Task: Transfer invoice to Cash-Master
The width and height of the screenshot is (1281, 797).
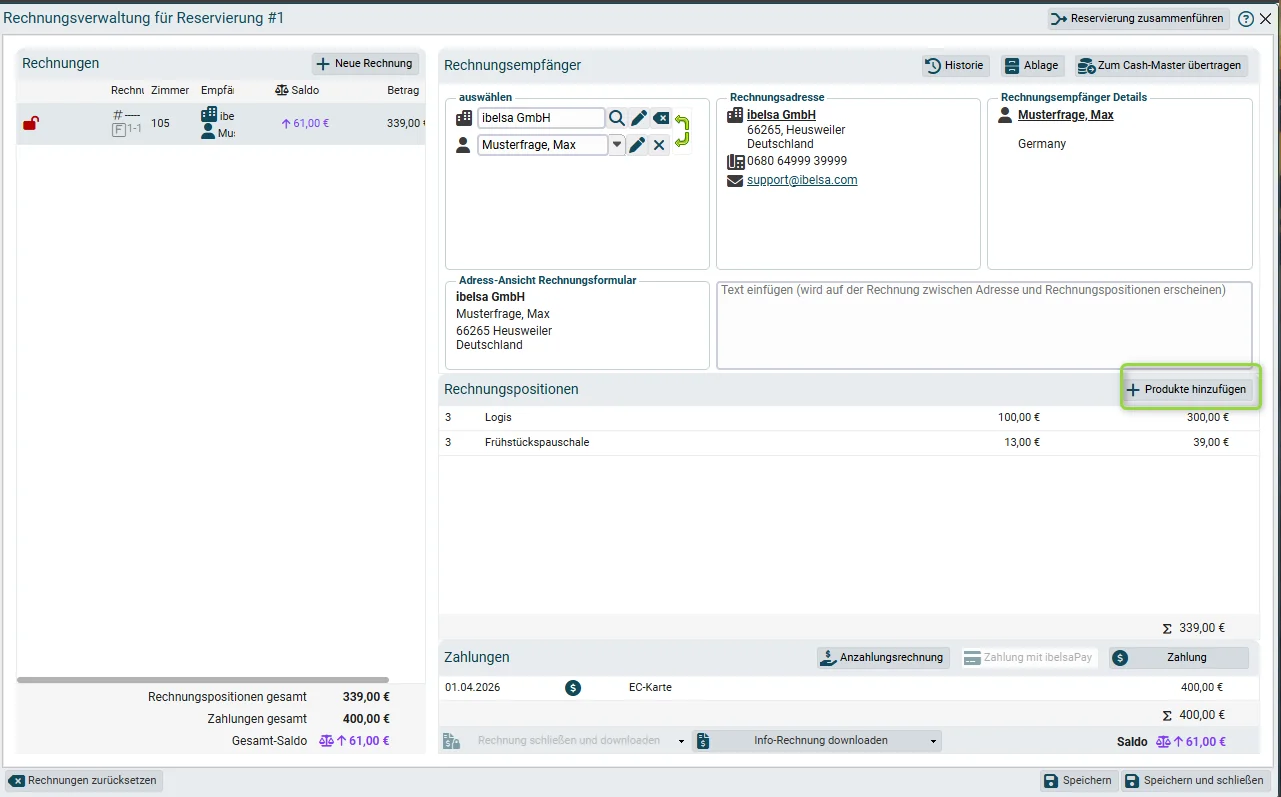Action: tap(1161, 65)
